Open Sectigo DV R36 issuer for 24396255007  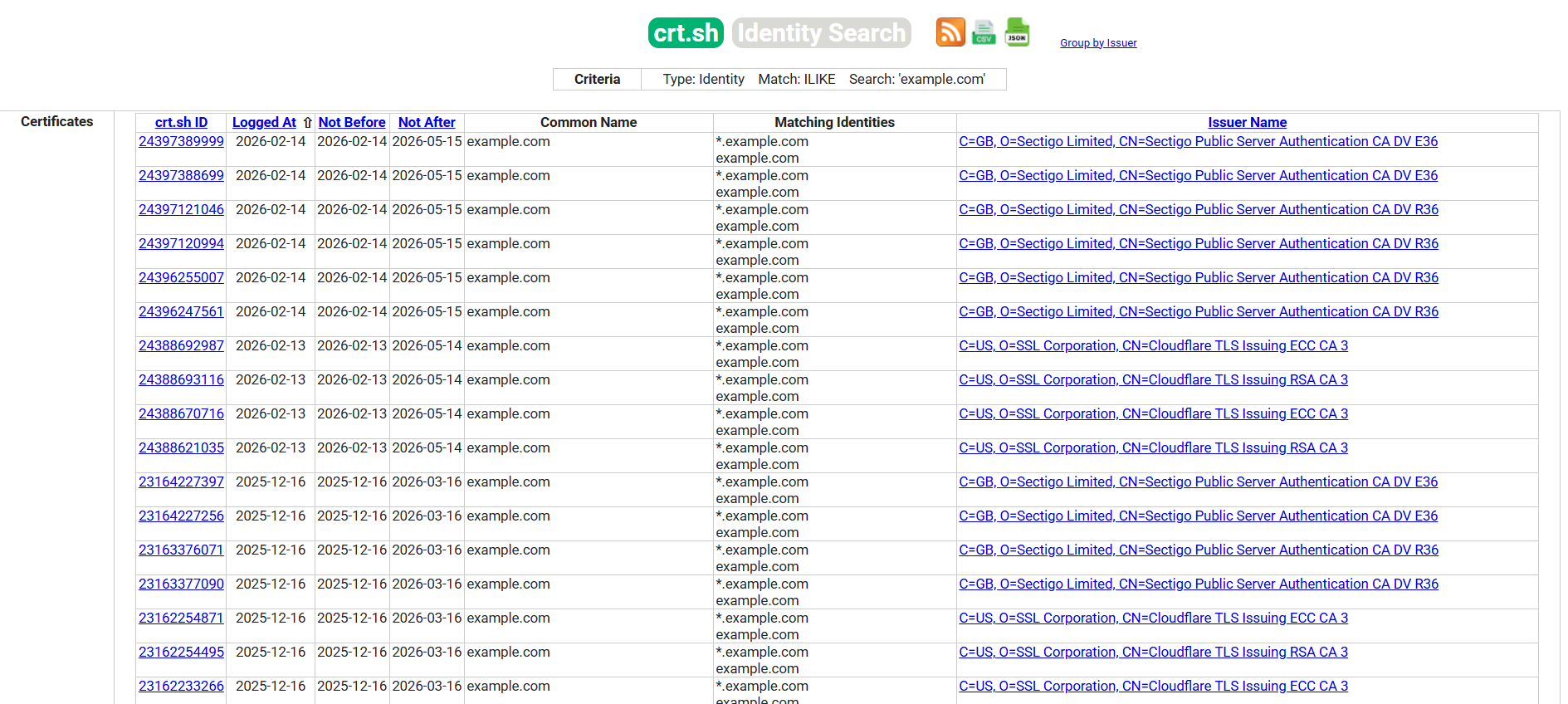point(1199,277)
